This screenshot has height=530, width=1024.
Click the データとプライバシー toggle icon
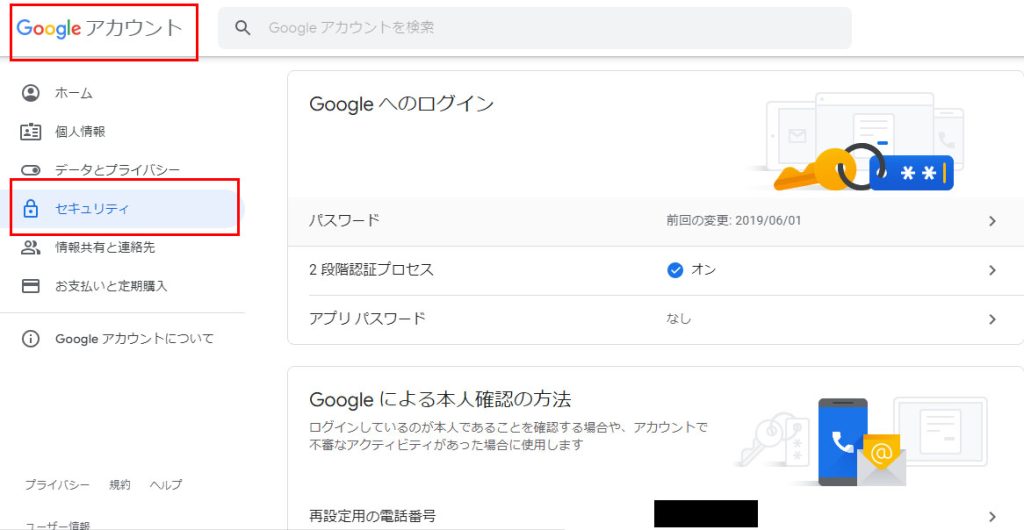[31, 170]
